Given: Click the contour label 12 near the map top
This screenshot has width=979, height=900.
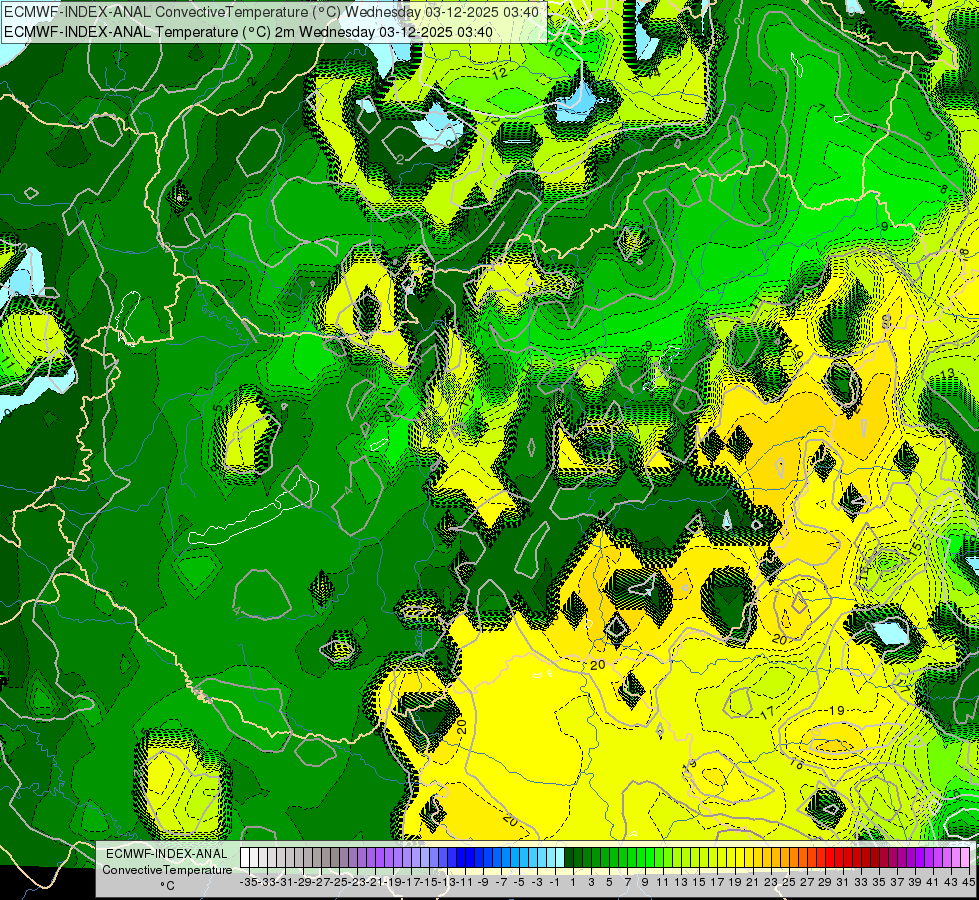Looking at the screenshot, I should click(x=499, y=73).
